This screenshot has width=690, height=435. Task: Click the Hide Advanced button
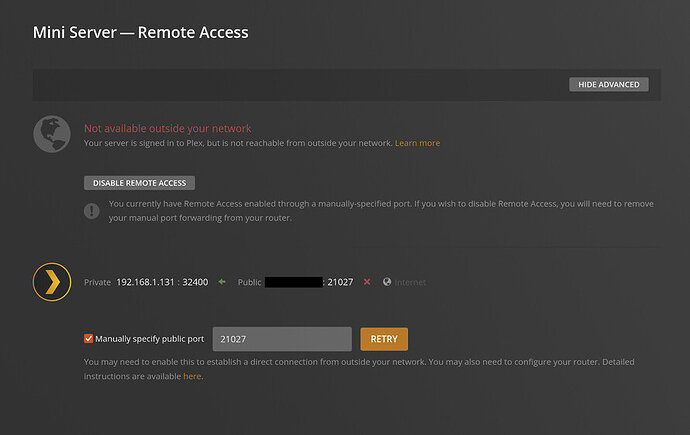click(609, 84)
